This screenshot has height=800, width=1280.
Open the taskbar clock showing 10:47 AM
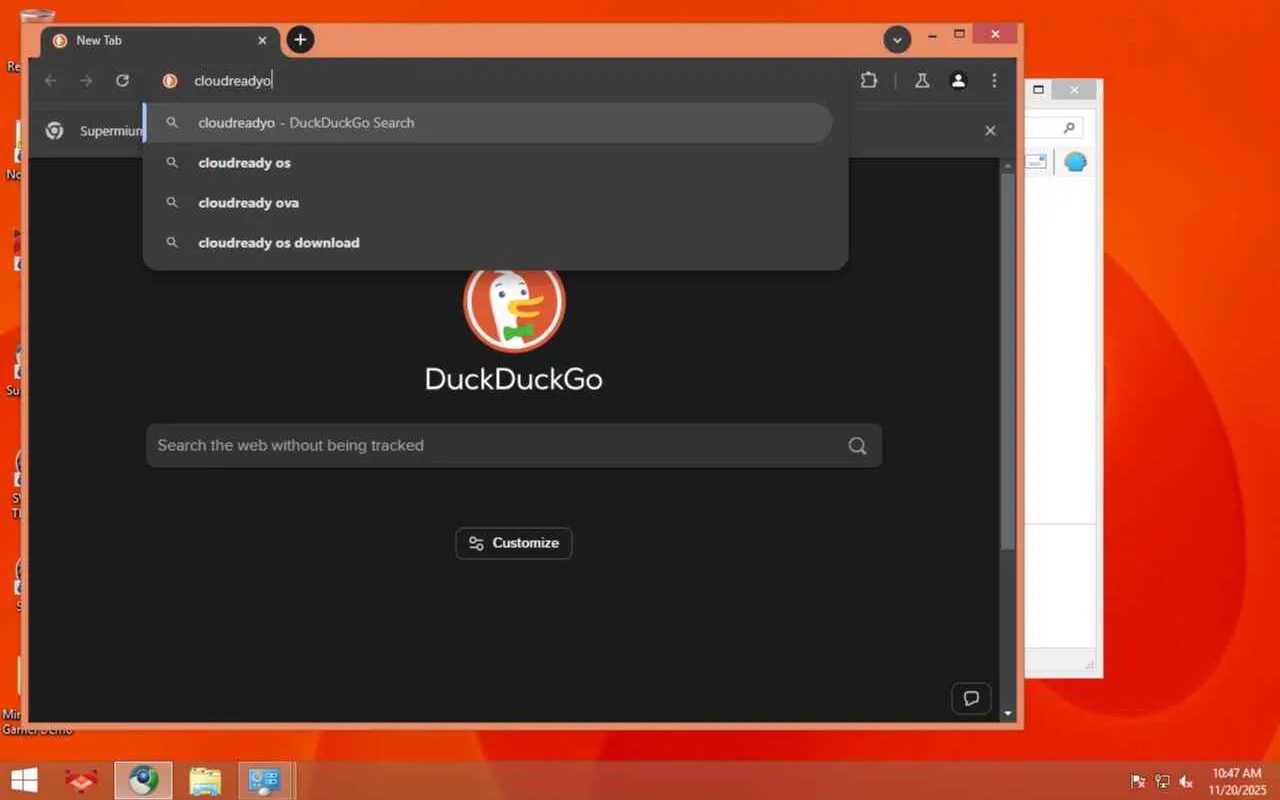point(1237,781)
